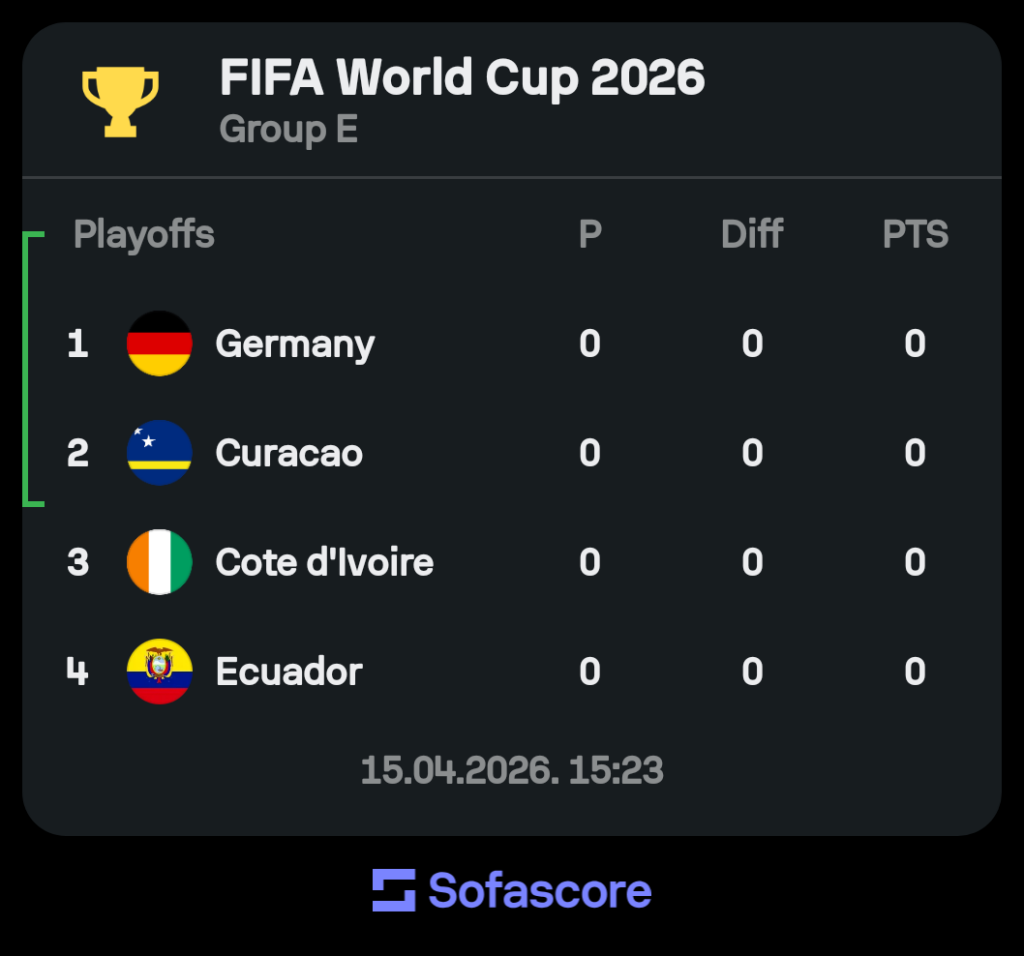Click the Ecuador flag icon

[159, 671]
